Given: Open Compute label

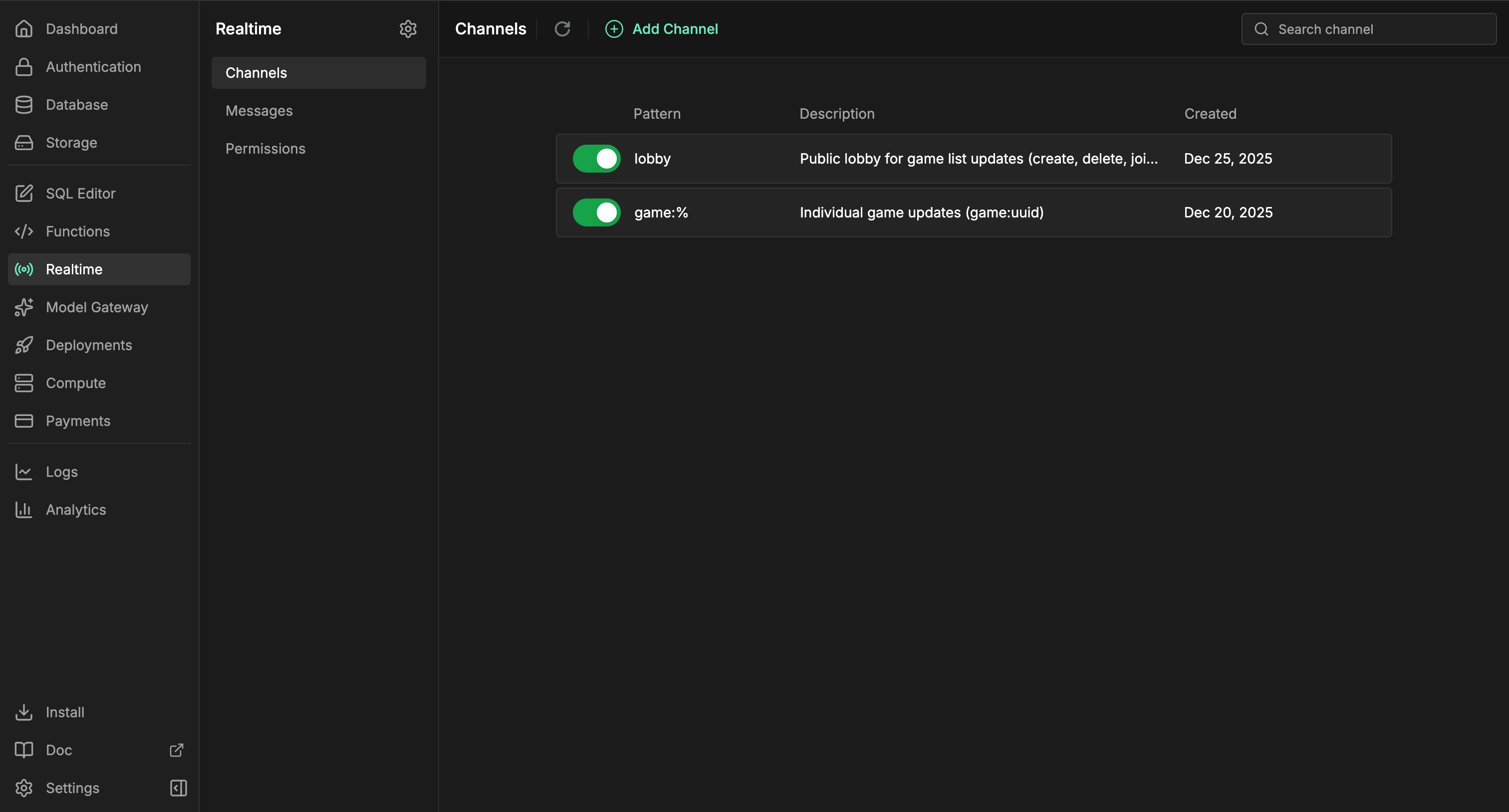Looking at the screenshot, I should [x=75, y=383].
